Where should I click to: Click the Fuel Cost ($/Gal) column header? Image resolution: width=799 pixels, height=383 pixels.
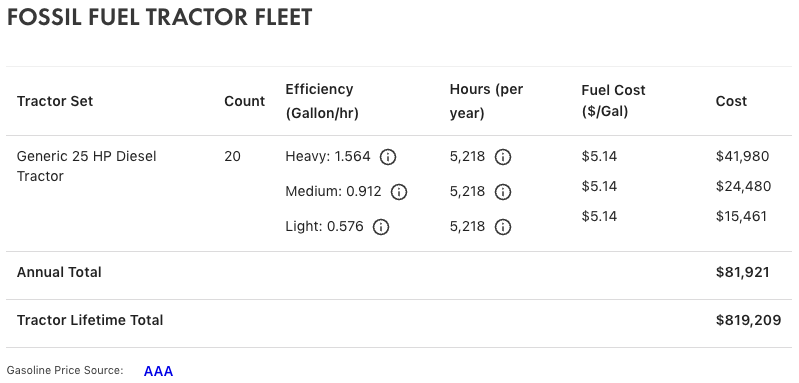pyautogui.click(x=613, y=101)
